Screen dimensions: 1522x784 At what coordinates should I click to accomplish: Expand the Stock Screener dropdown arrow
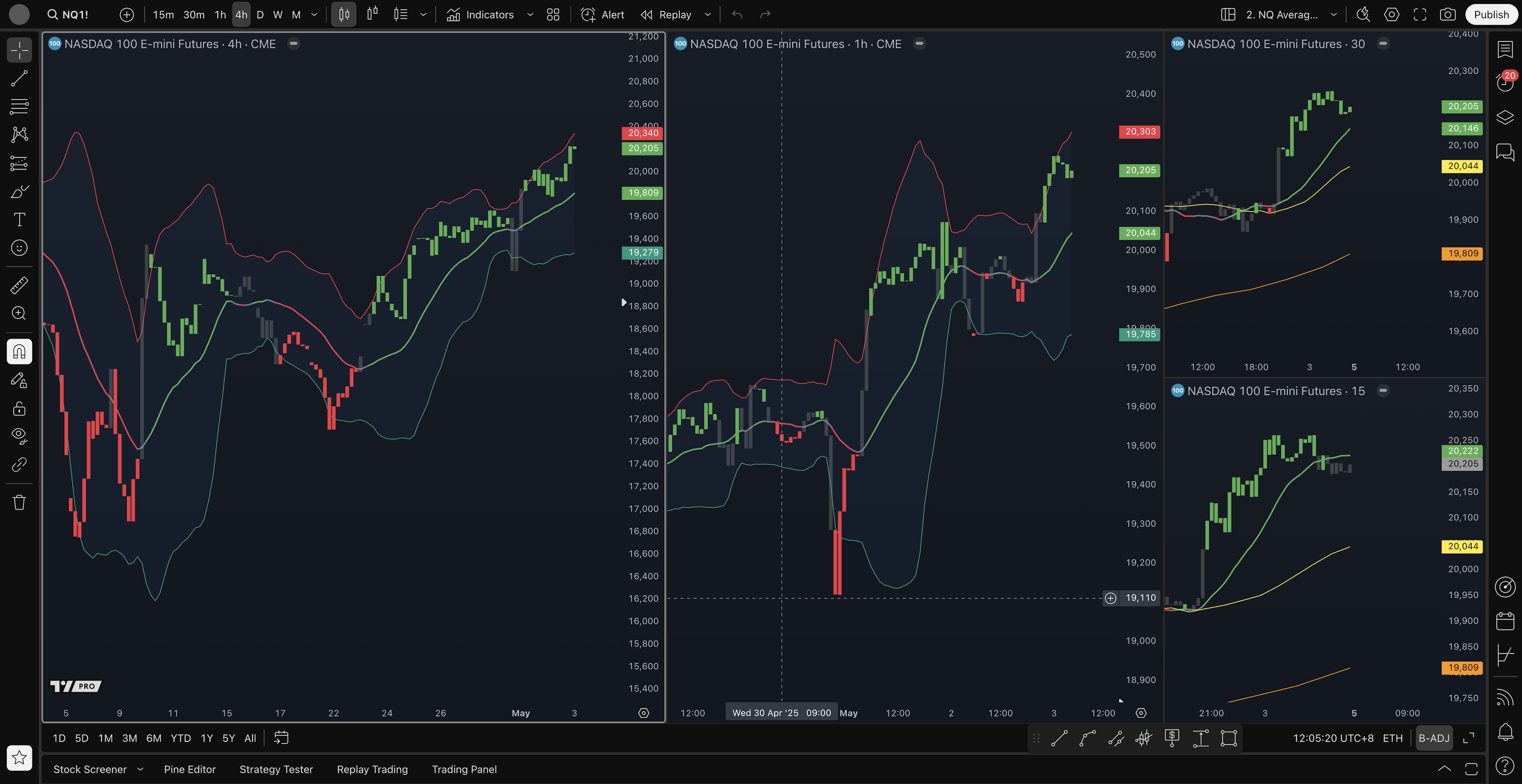[x=140, y=769]
